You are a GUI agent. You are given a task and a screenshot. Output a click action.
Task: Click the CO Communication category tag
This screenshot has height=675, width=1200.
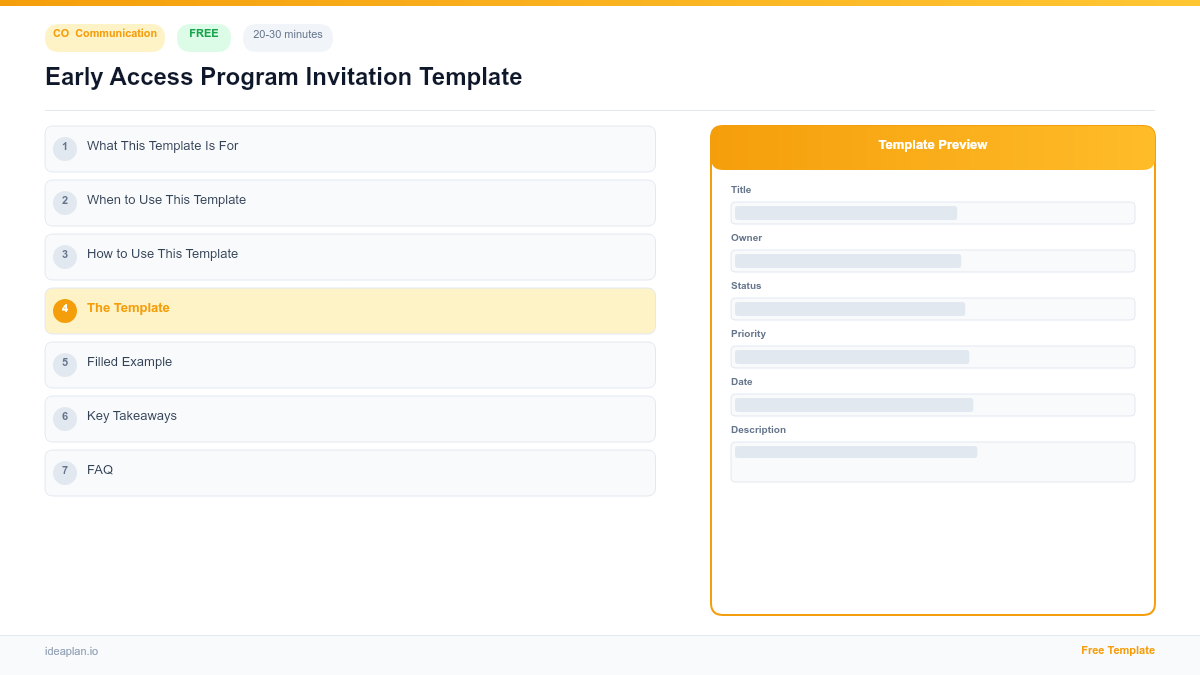coord(105,37)
